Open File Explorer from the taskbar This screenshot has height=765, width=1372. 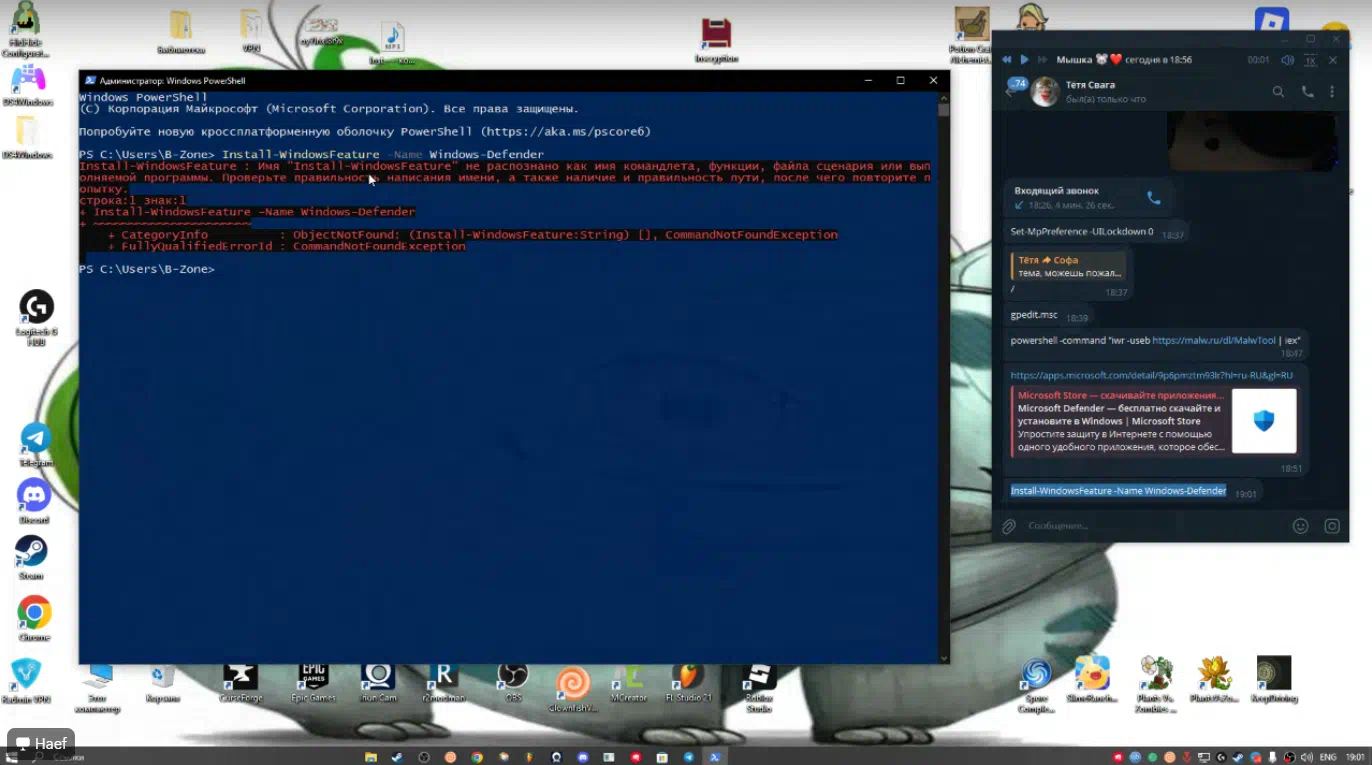pos(370,757)
